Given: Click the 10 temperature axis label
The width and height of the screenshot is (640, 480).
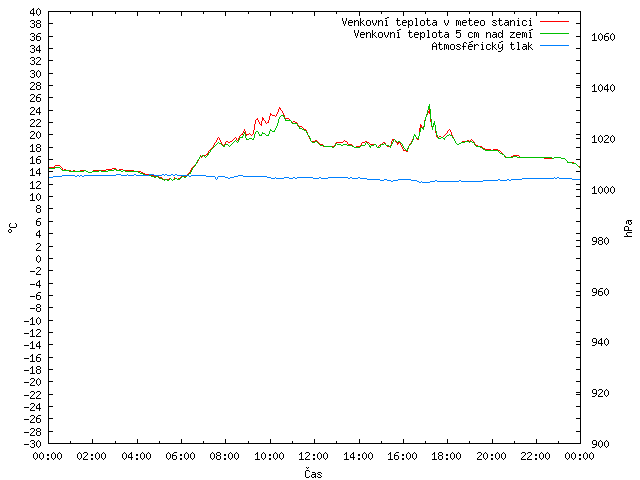Looking at the screenshot, I should pos(36,197).
